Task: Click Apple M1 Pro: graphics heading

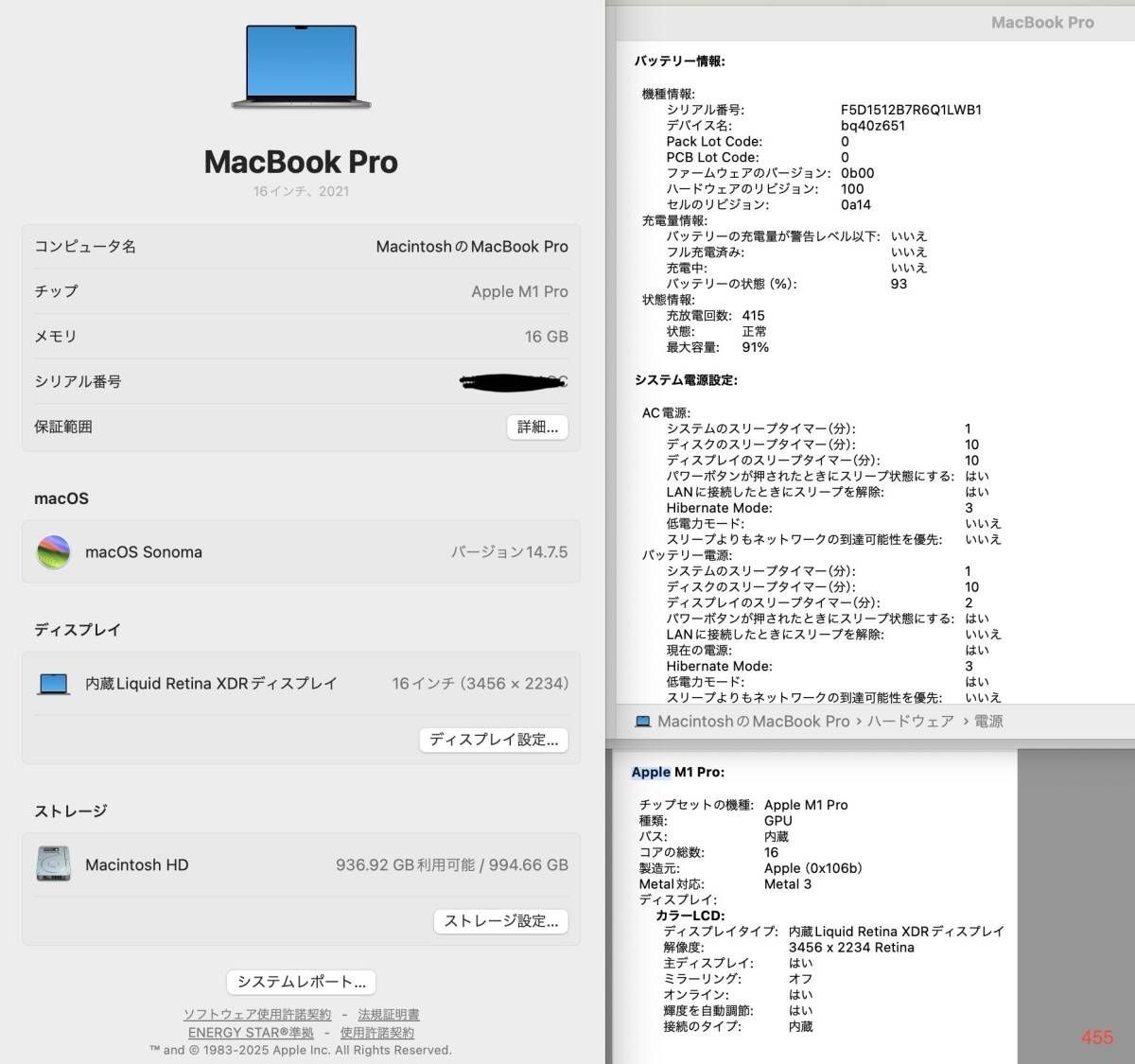Action: click(678, 773)
